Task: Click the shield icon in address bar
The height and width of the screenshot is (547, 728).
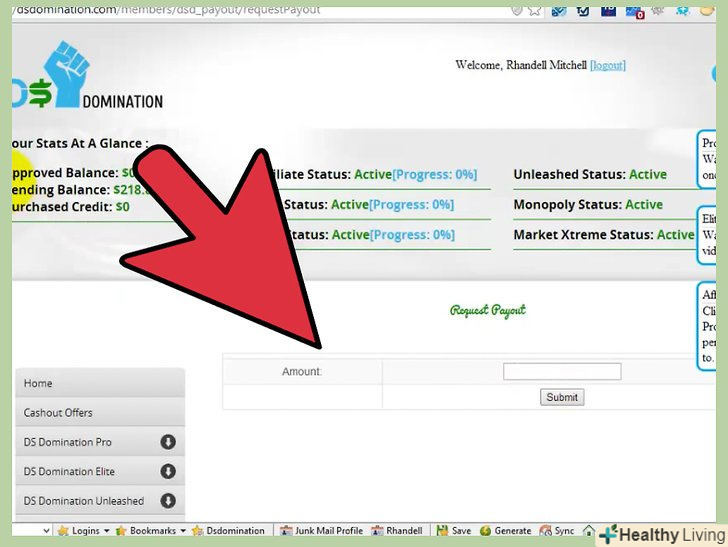Action: (517, 10)
